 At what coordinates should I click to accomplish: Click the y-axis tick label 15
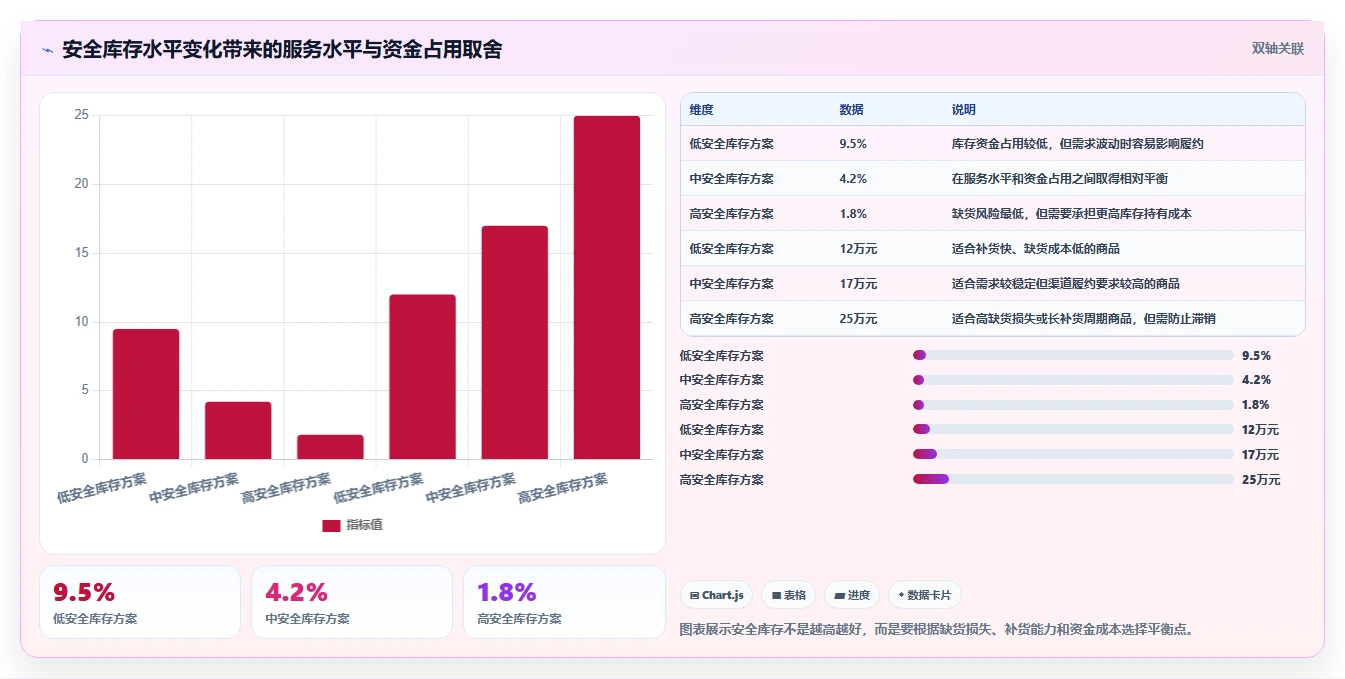pos(82,253)
